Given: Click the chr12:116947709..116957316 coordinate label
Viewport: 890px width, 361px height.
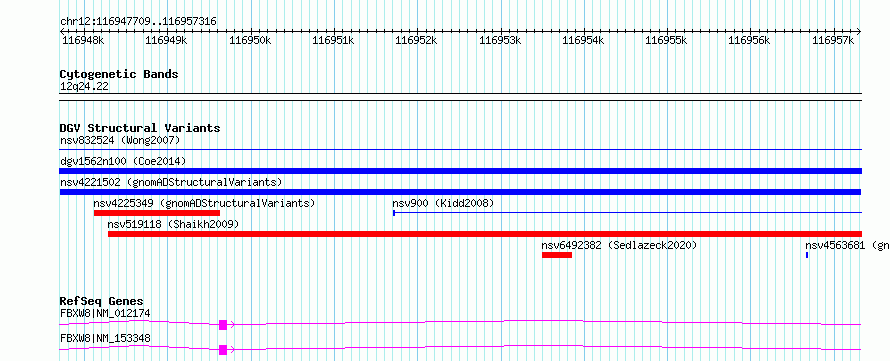Looking at the screenshot, I should (x=138, y=22).
